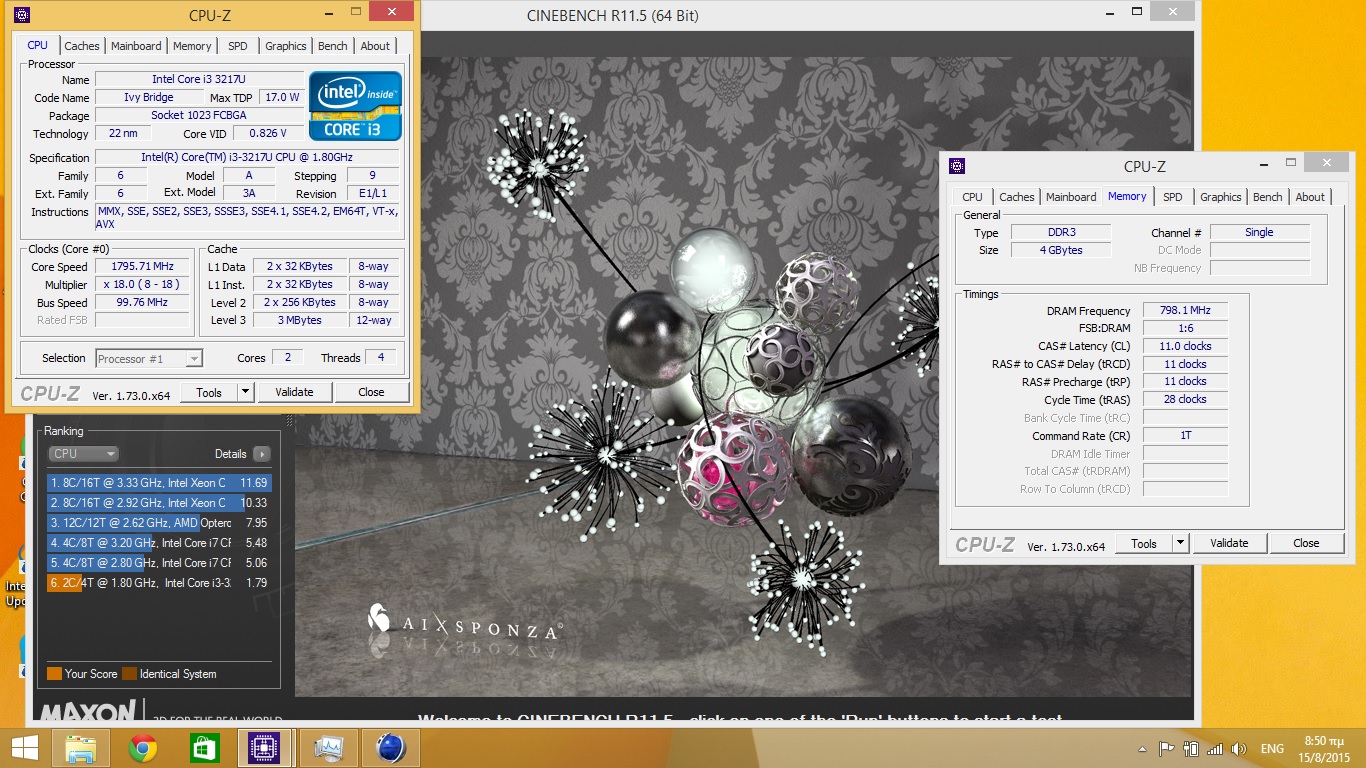The height and width of the screenshot is (768, 1366).
Task: Click the Bus Speed value 99.76 MHz
Action: 141,303
